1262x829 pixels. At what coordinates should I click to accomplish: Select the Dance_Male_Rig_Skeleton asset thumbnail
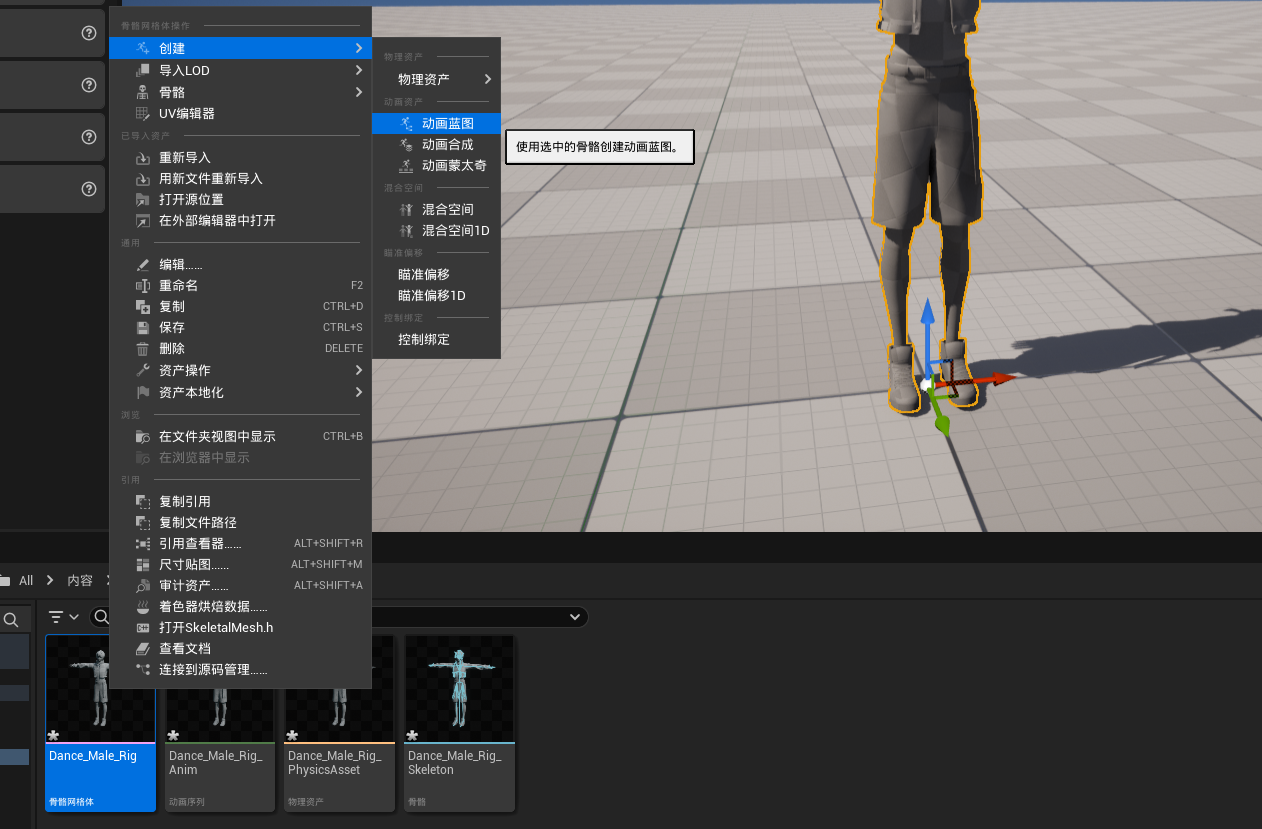click(459, 690)
